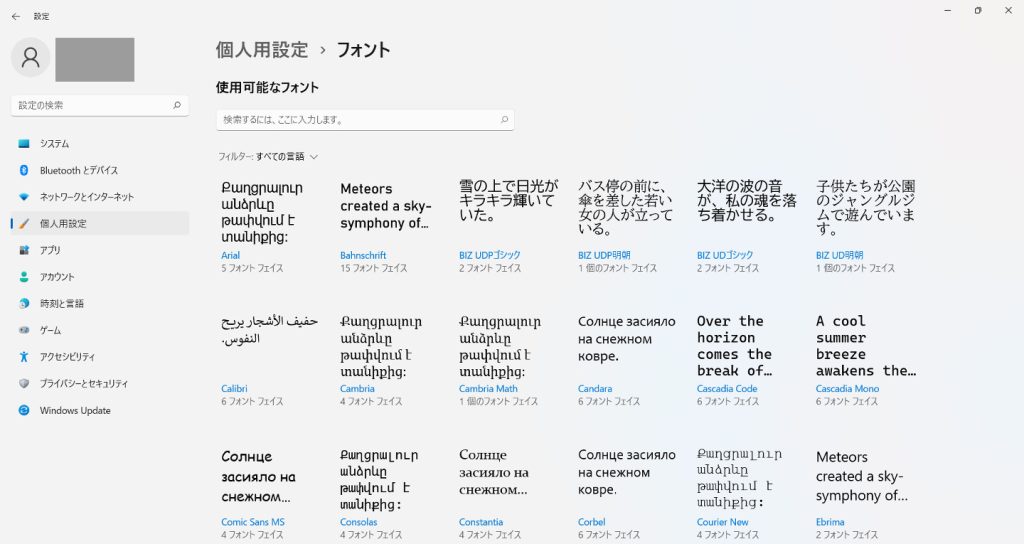Open the Bahnschrift font name link
This screenshot has height=544, width=1024.
[363, 255]
